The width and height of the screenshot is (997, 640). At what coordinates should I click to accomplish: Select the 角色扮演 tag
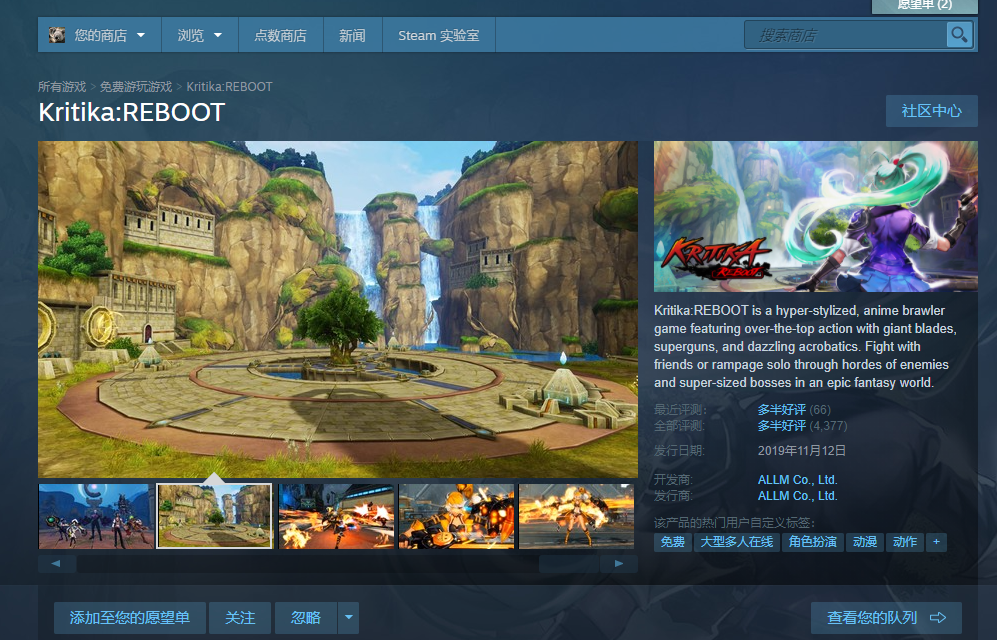(x=813, y=541)
